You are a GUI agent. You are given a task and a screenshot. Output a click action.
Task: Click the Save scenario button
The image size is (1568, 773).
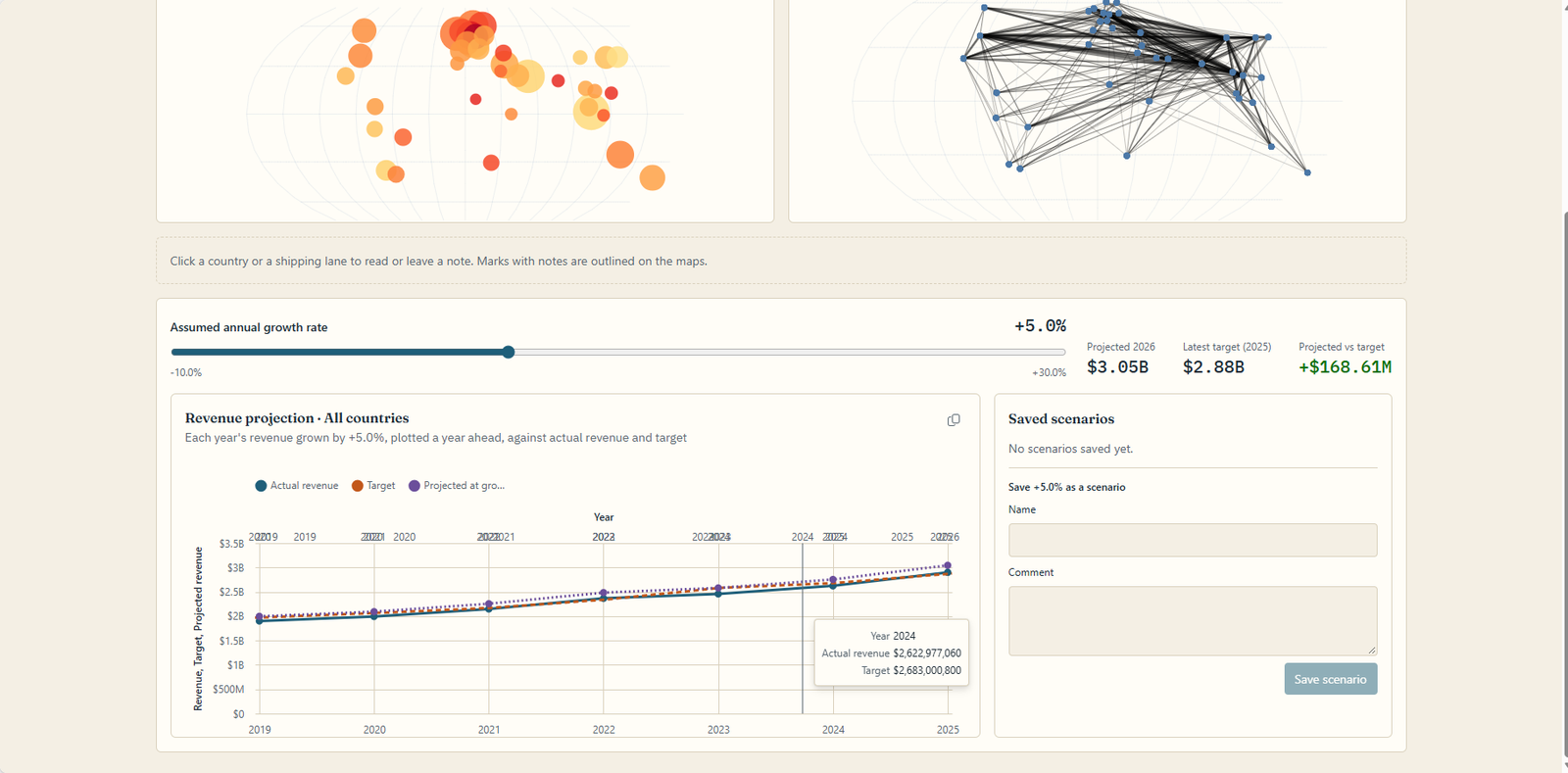[1330, 679]
